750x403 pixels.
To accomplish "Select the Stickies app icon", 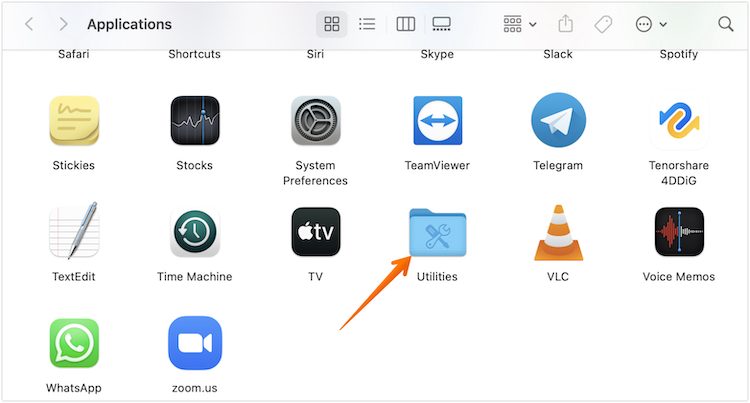I will (74, 120).
